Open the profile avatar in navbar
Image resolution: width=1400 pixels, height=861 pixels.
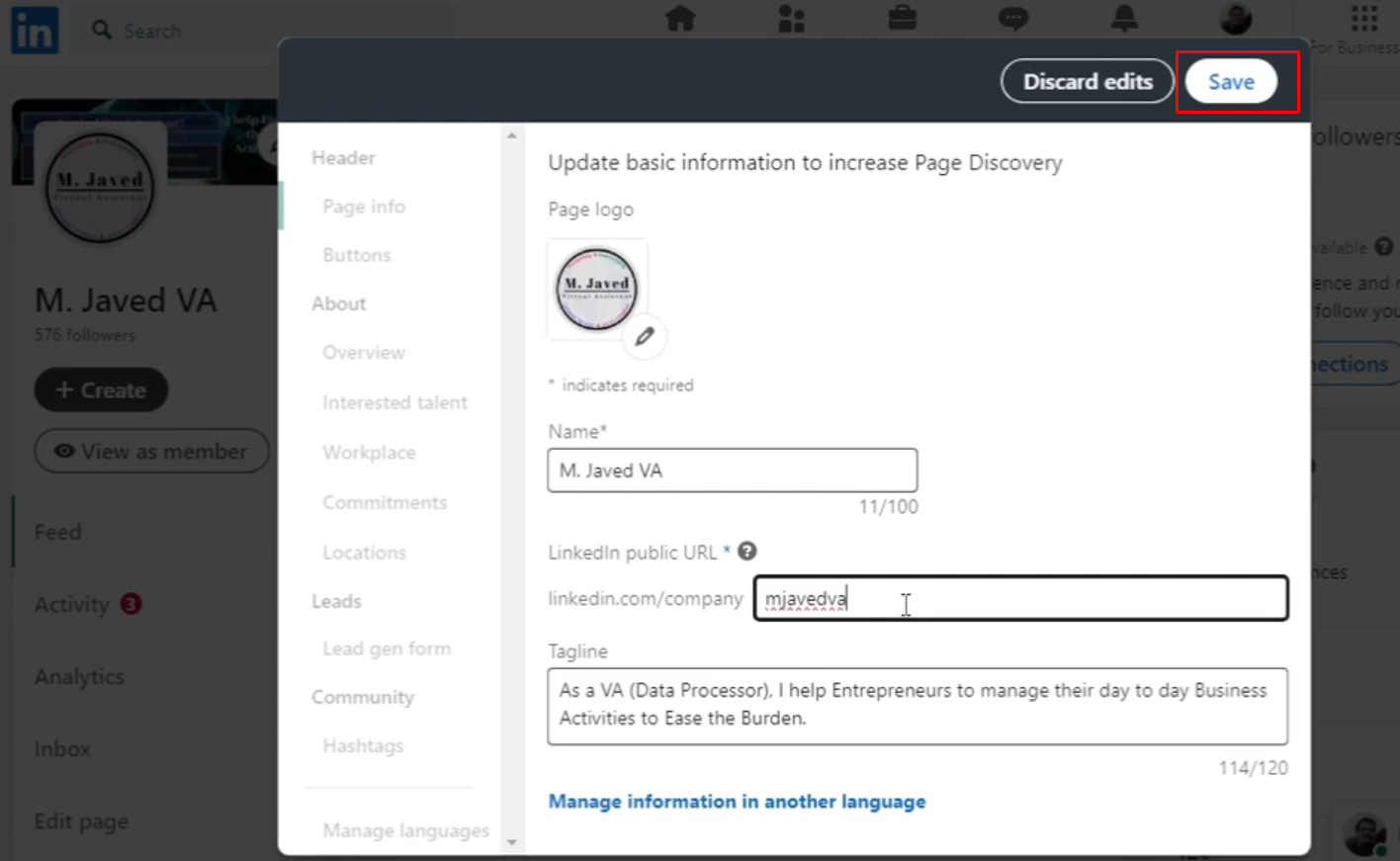tap(1236, 18)
